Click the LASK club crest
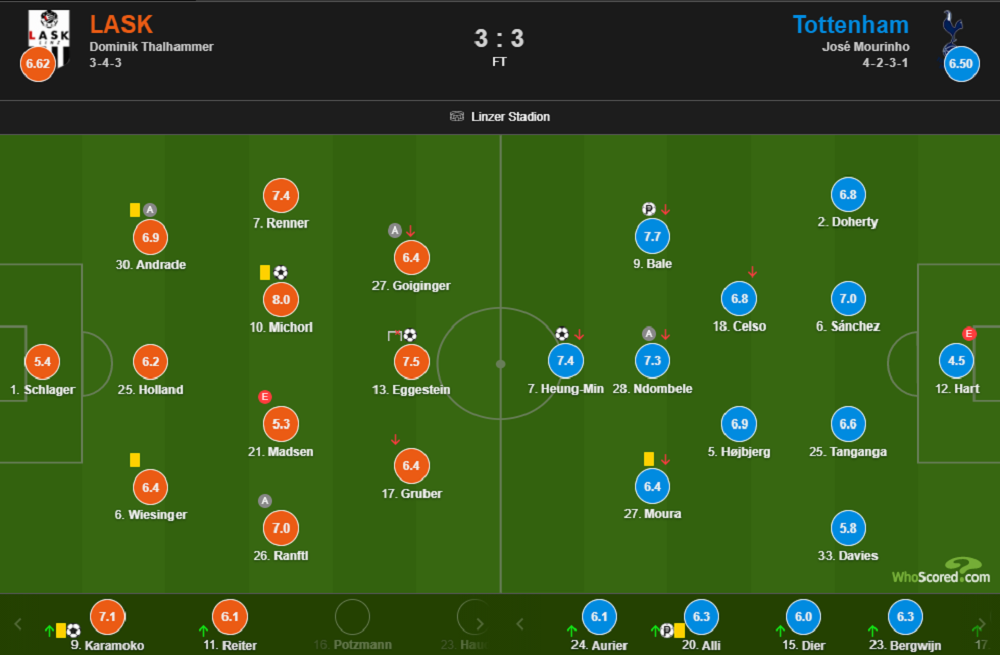Image resolution: width=1000 pixels, height=655 pixels. tap(49, 37)
